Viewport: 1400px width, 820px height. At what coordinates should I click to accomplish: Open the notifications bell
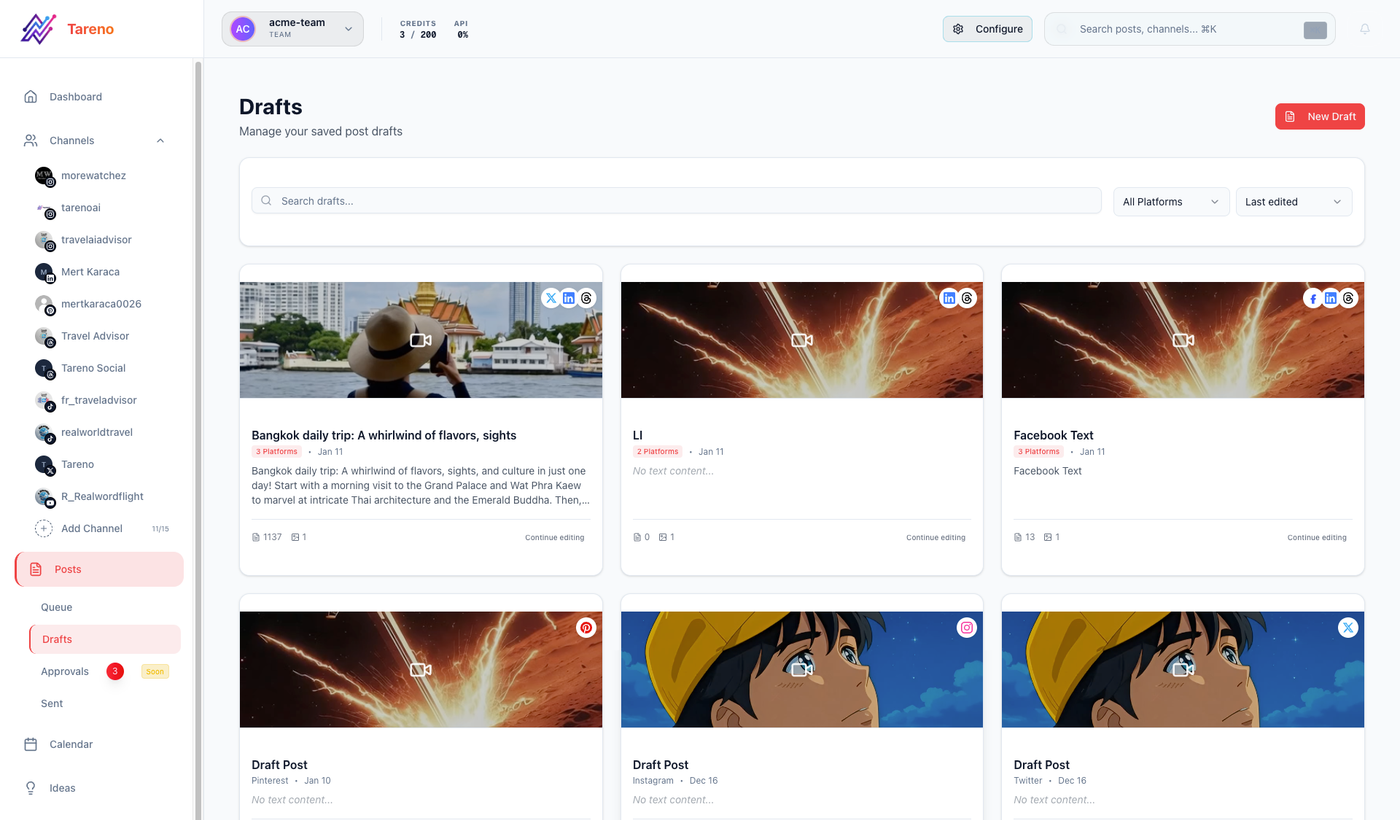pyautogui.click(x=1364, y=29)
